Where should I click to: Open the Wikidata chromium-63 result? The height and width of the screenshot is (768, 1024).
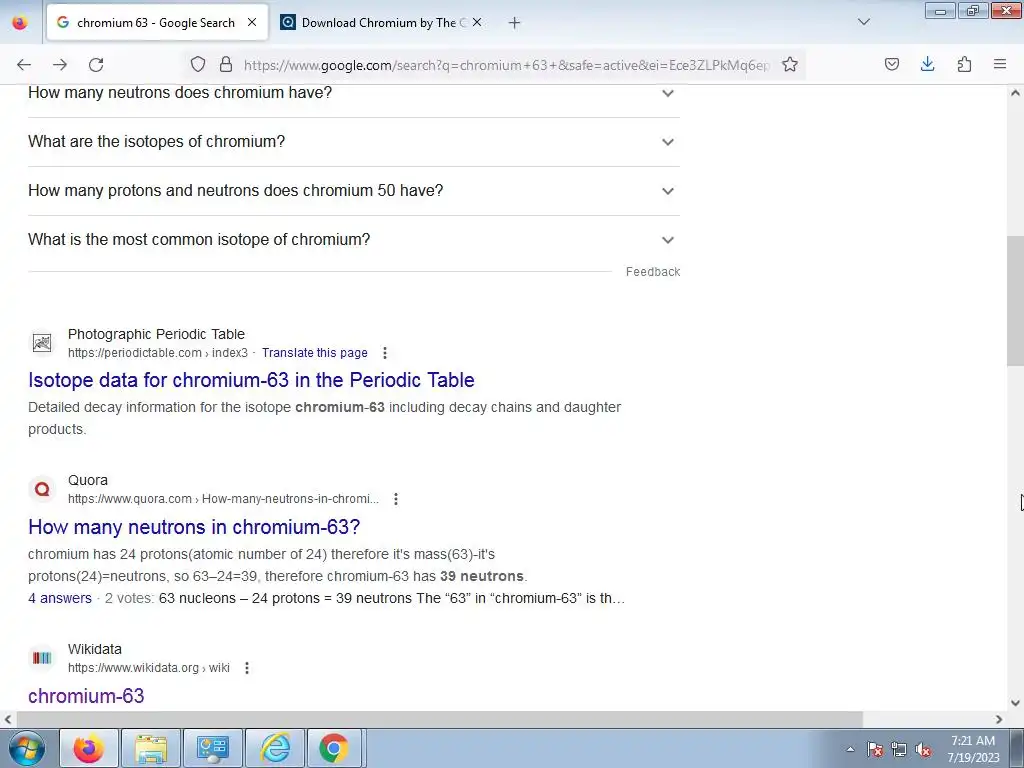86,696
